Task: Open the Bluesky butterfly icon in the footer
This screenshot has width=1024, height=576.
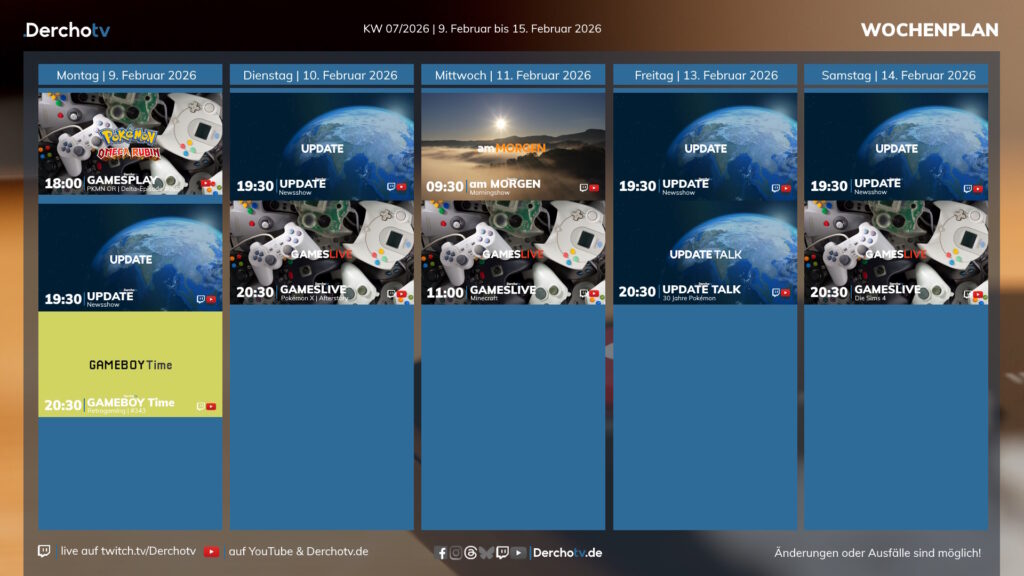Action: point(486,553)
